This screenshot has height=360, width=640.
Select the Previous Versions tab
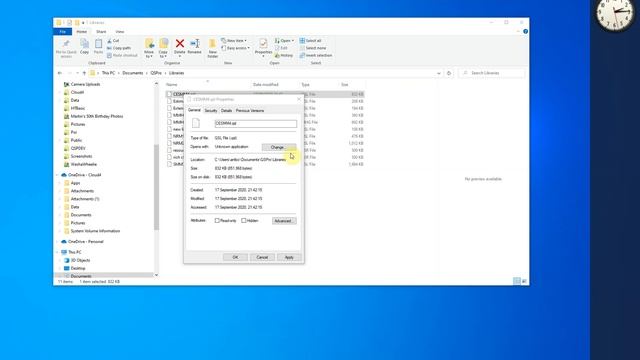point(250,111)
